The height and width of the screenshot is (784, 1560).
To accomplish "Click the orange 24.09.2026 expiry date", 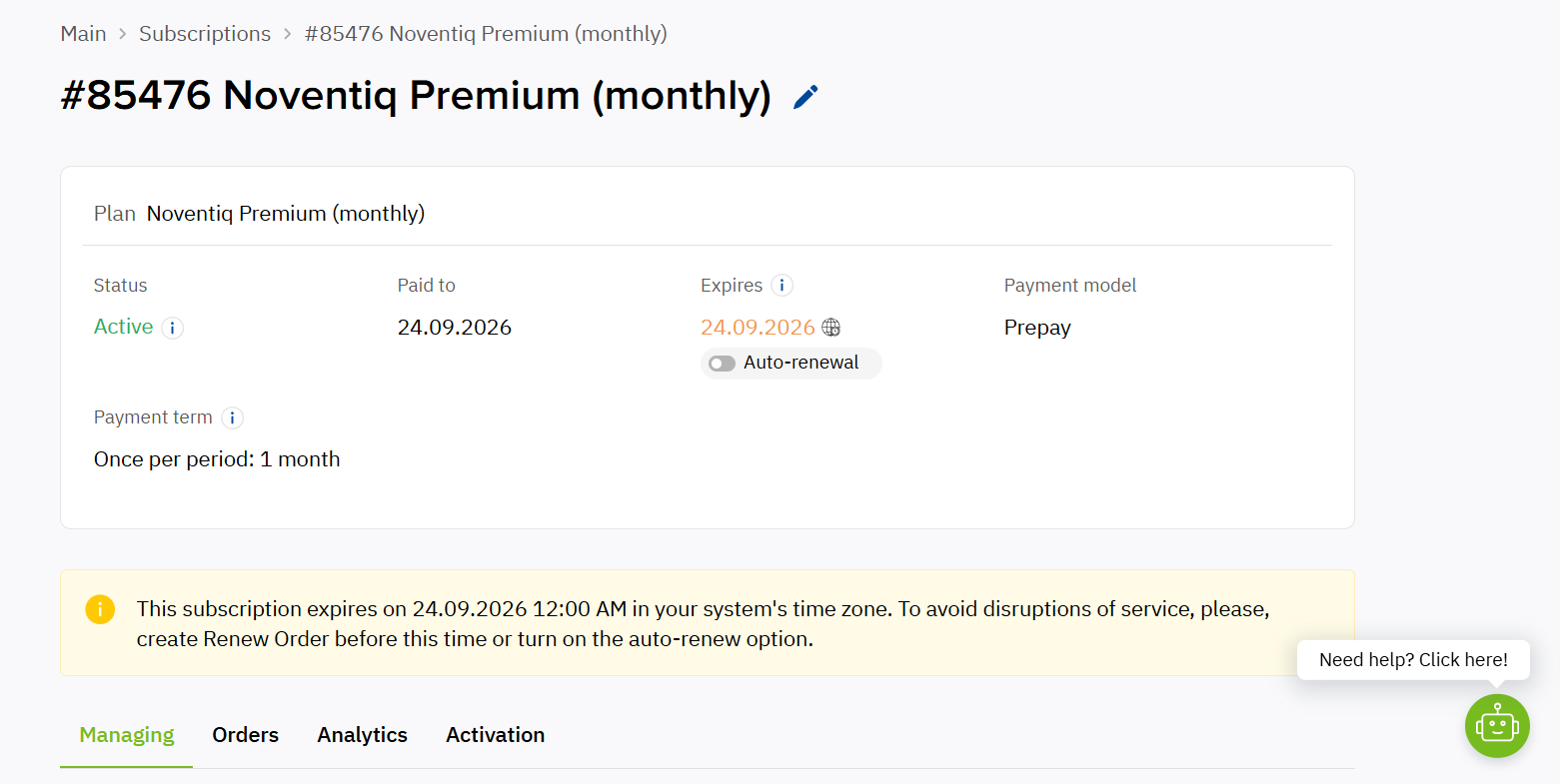I will (758, 328).
